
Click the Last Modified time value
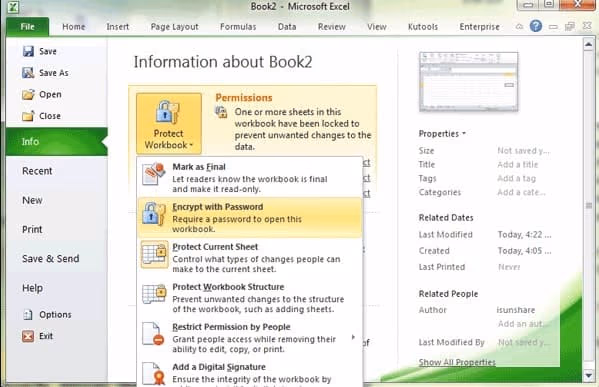tap(524, 235)
